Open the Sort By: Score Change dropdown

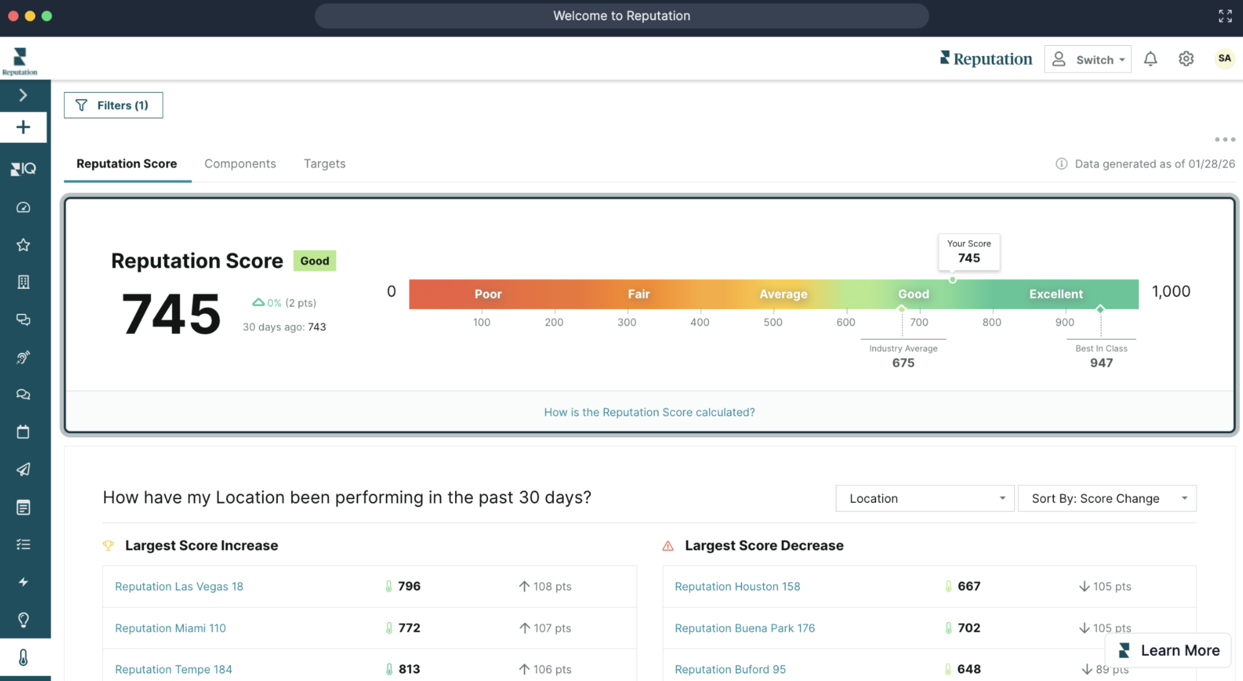1107,498
